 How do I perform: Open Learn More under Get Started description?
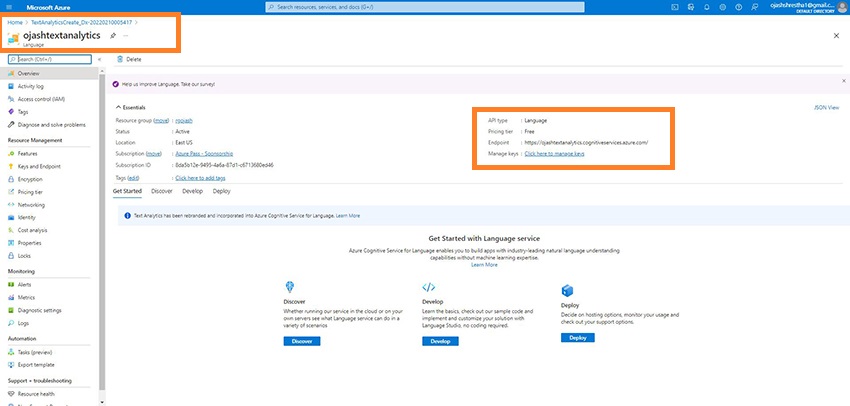(x=484, y=265)
